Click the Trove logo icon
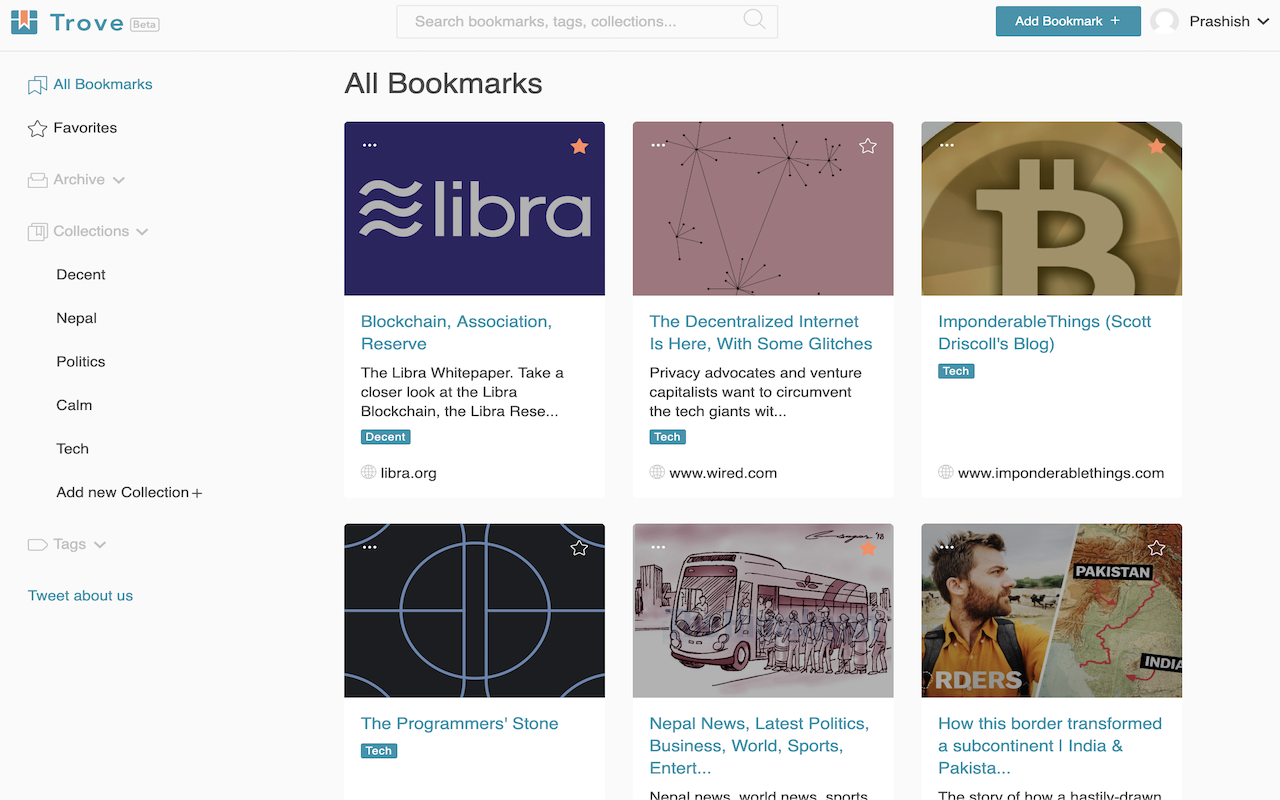 click(24, 21)
